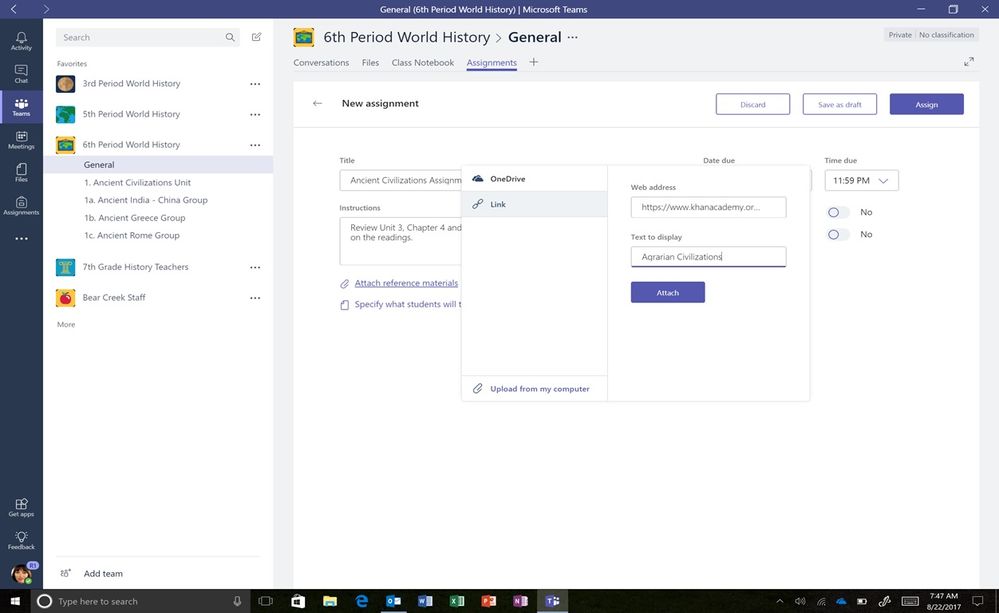Go back with title bar arrow
Image resolution: width=999 pixels, height=613 pixels.
point(14,9)
